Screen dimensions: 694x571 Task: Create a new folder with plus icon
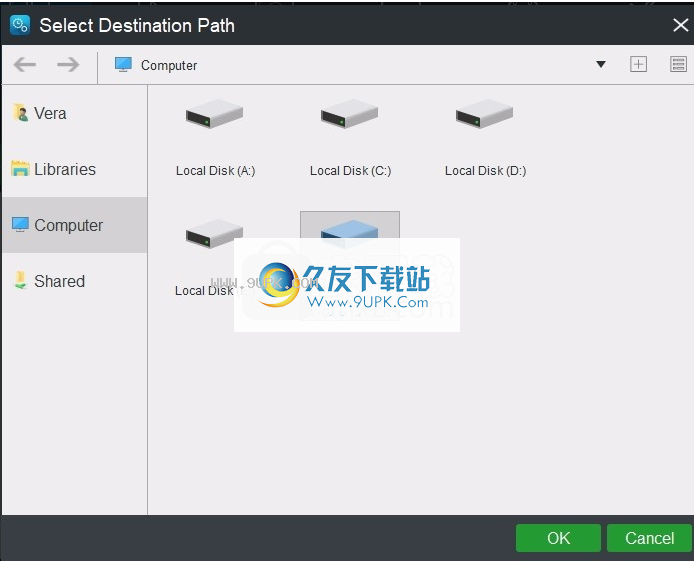[638, 65]
